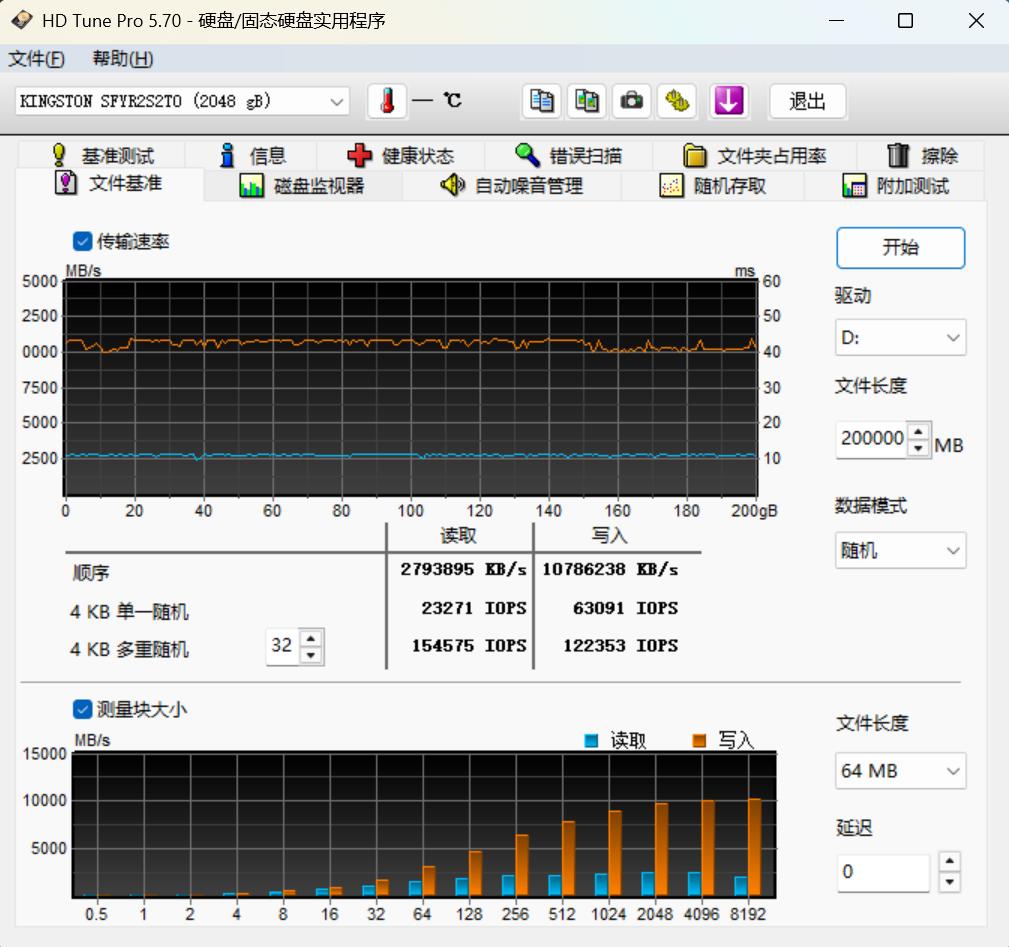
Task: Increase the queue depth 32 spinner
Action: pyautogui.click(x=311, y=638)
